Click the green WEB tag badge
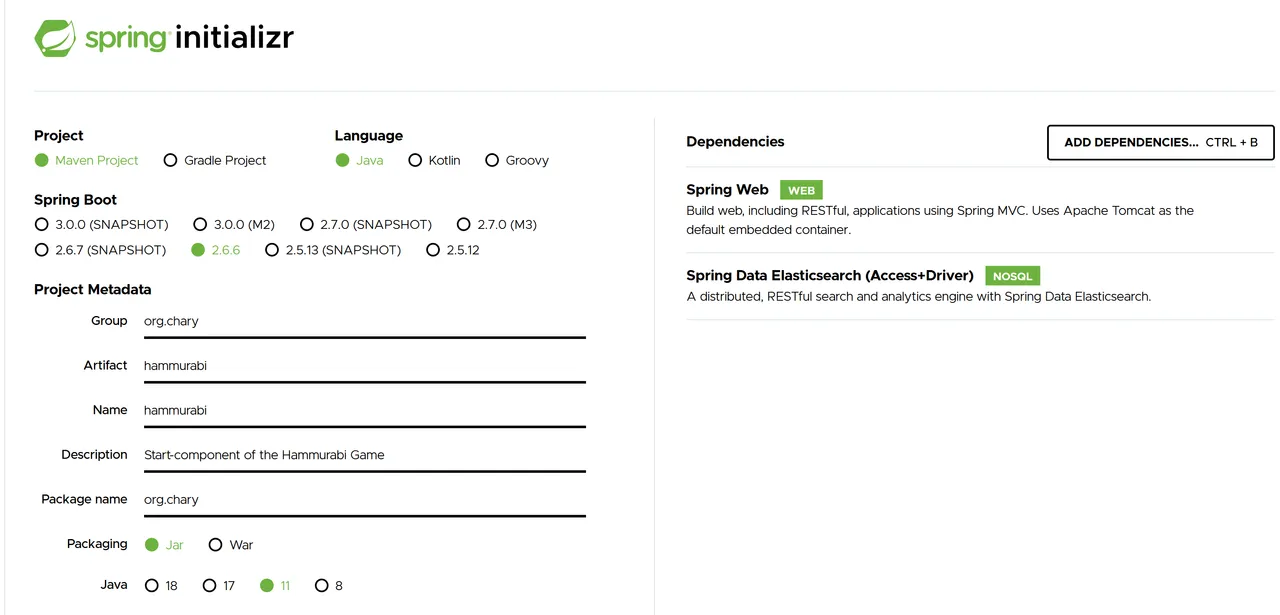 pos(801,190)
